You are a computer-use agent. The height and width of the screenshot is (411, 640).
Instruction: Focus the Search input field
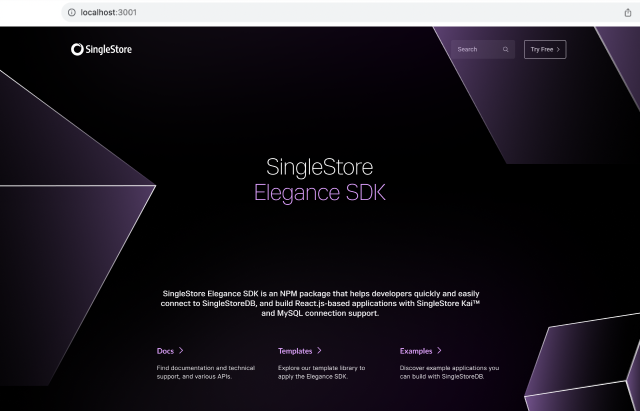click(x=483, y=49)
